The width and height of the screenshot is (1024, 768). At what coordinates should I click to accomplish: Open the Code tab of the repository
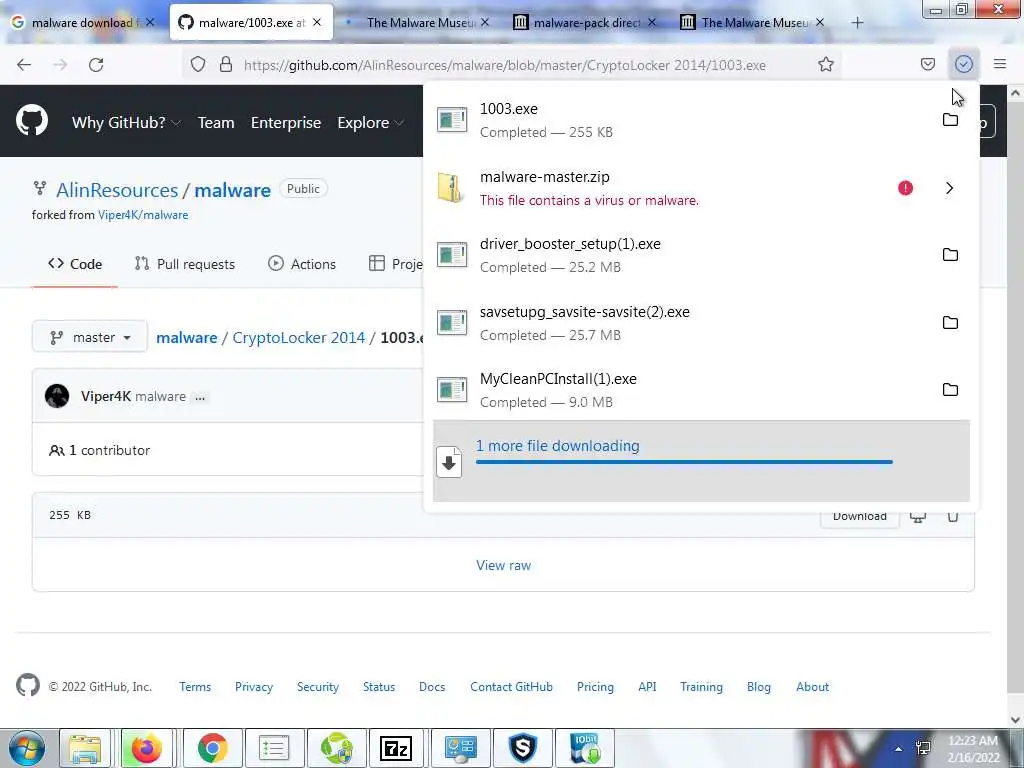(x=75, y=264)
